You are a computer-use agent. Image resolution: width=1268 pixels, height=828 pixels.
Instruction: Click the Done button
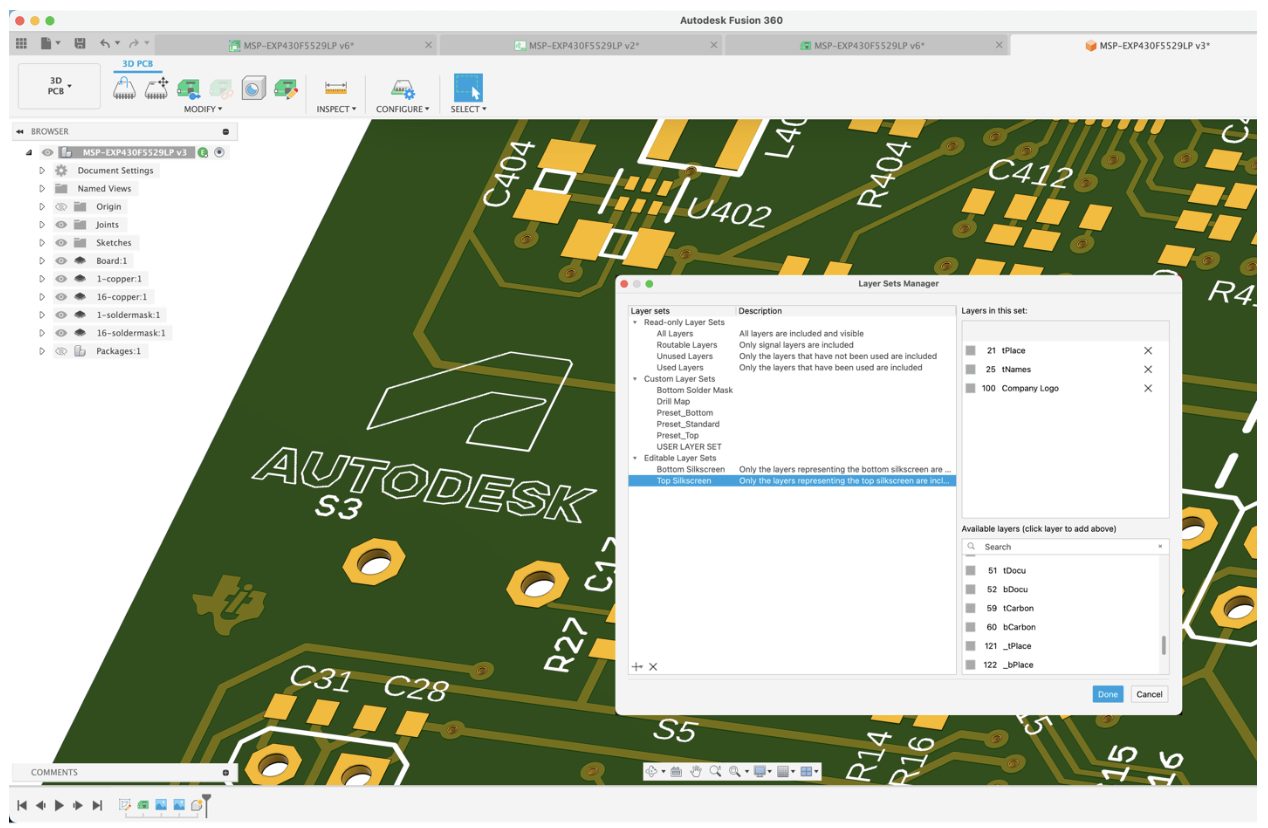point(1107,694)
